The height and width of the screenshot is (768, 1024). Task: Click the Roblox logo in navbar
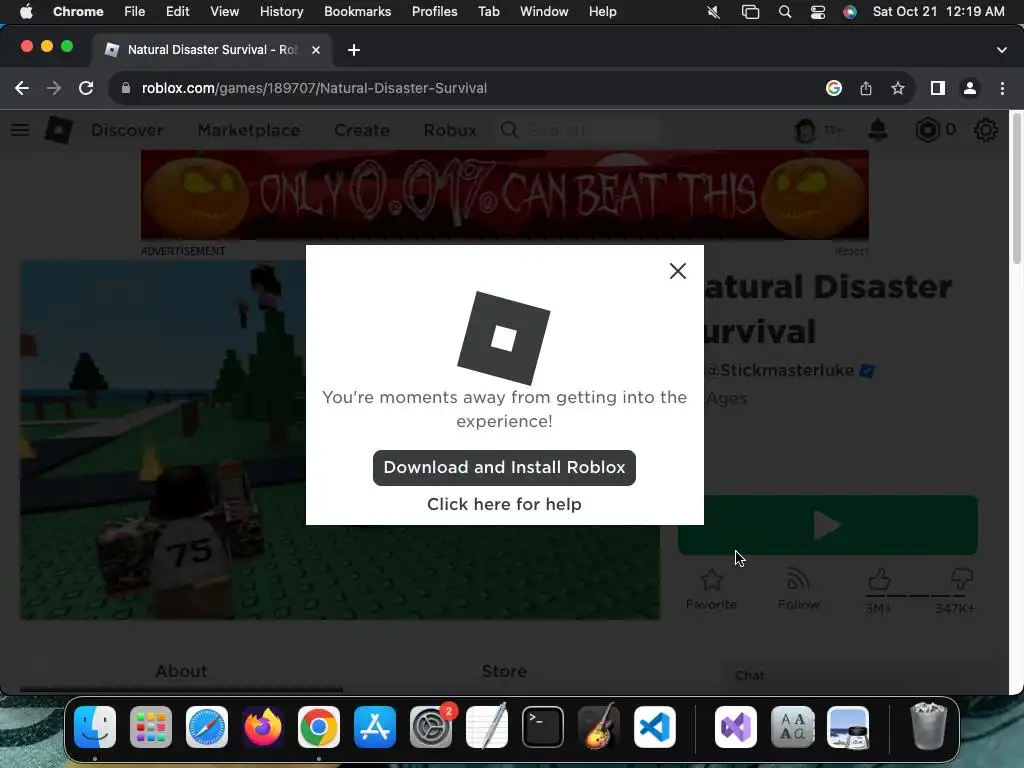58,130
